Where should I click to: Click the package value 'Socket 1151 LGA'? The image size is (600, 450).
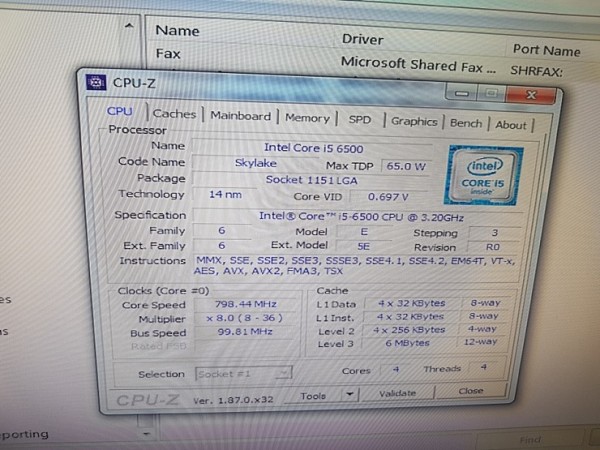(311, 180)
